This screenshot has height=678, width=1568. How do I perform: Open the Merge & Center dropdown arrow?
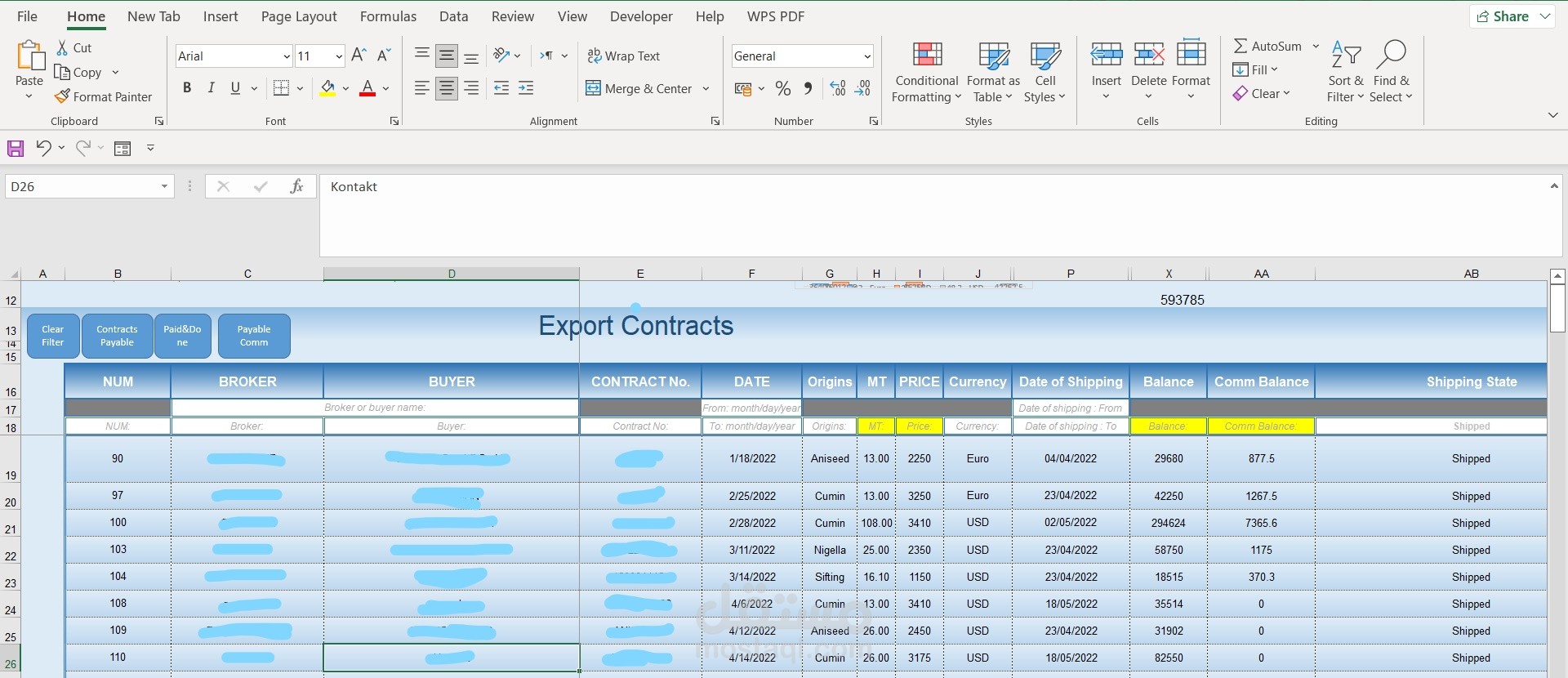coord(706,88)
